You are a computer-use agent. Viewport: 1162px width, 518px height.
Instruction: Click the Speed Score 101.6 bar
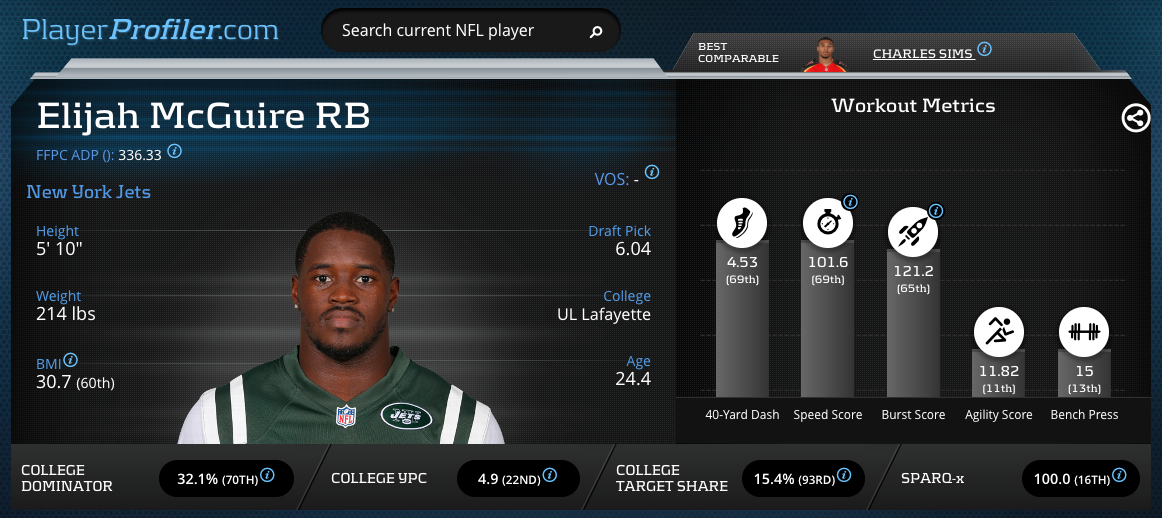point(828,319)
